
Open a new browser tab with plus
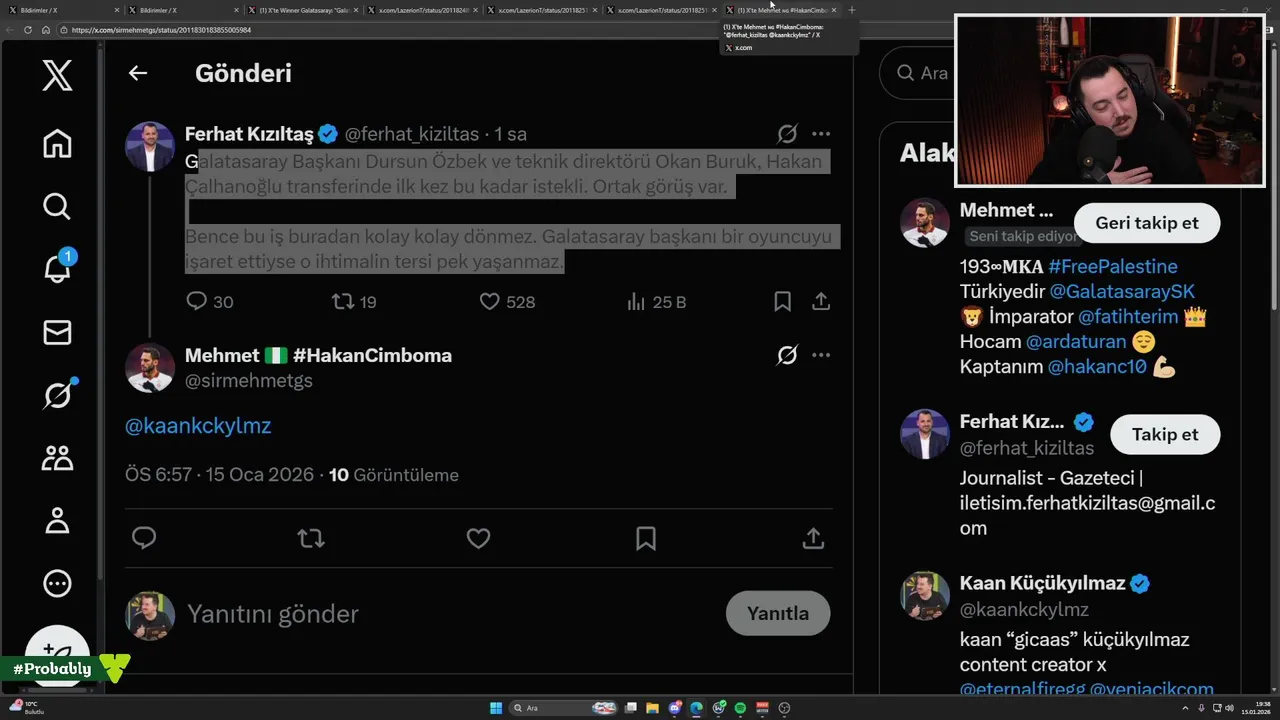coord(852,10)
